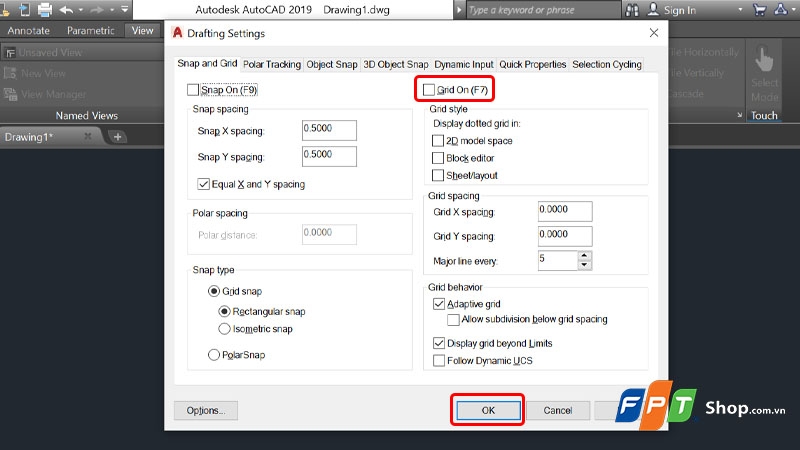The height and width of the screenshot is (450, 800).
Task: Close the Drafting Settings dialog
Action: coord(654,33)
